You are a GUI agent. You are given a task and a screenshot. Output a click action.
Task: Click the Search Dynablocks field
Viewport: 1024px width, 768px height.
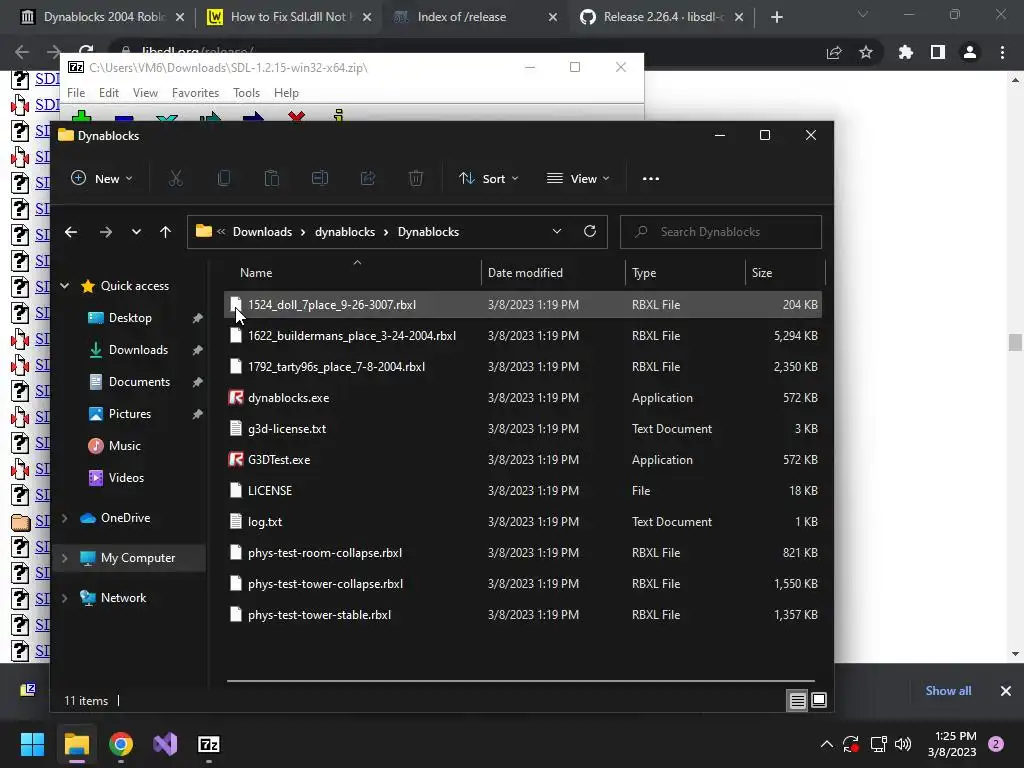[721, 232]
